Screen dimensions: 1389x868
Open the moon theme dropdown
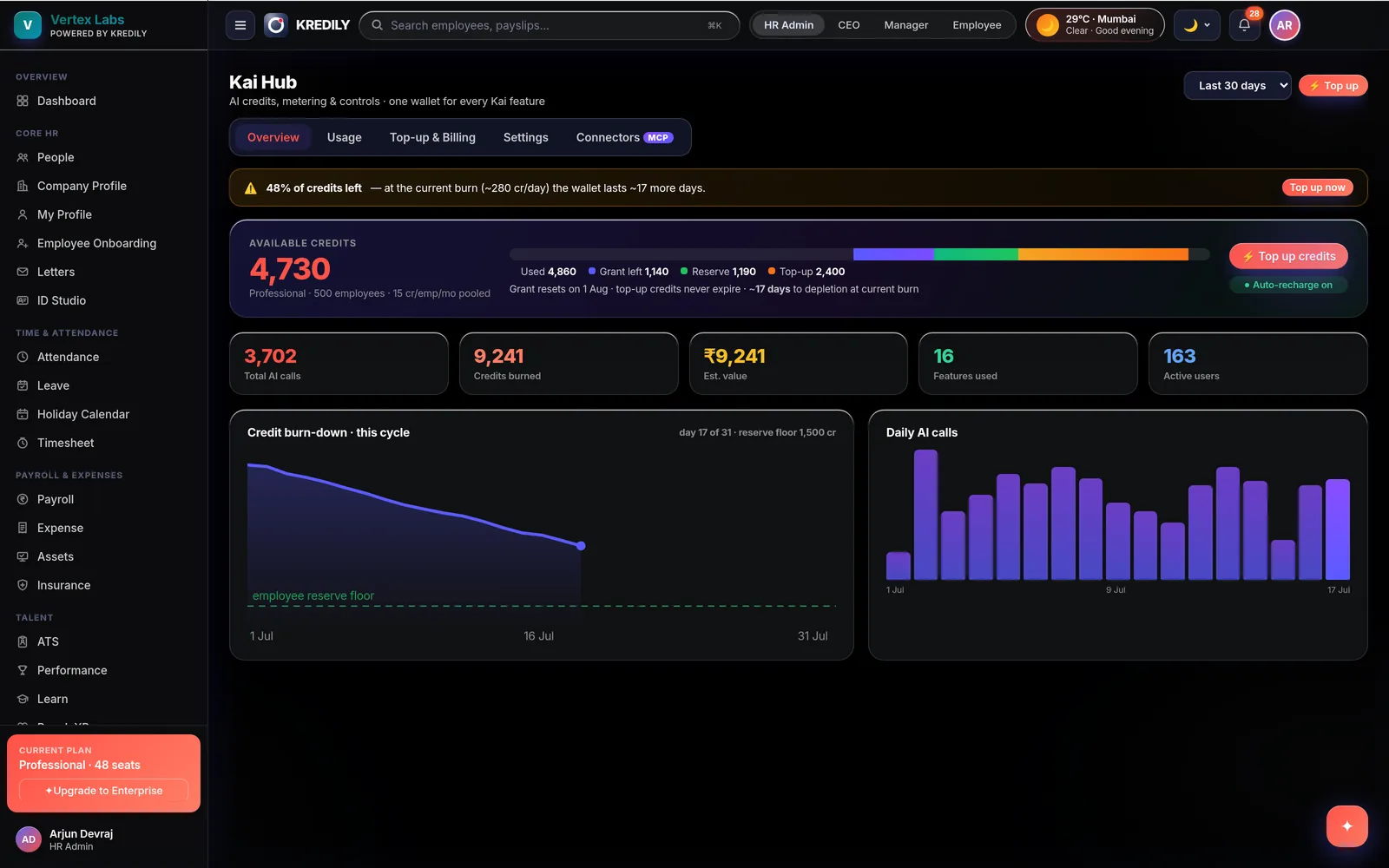pos(1197,25)
